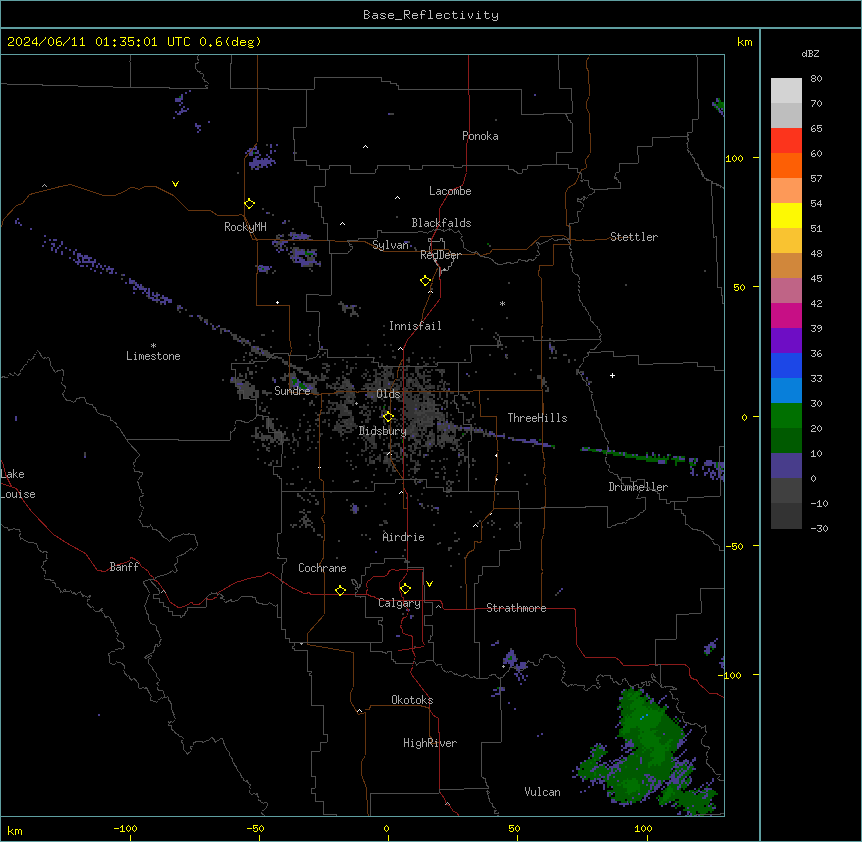862x842 pixels.
Task: Click the yellow diamond marker above Calgary label
Action: pyautogui.click(x=405, y=589)
